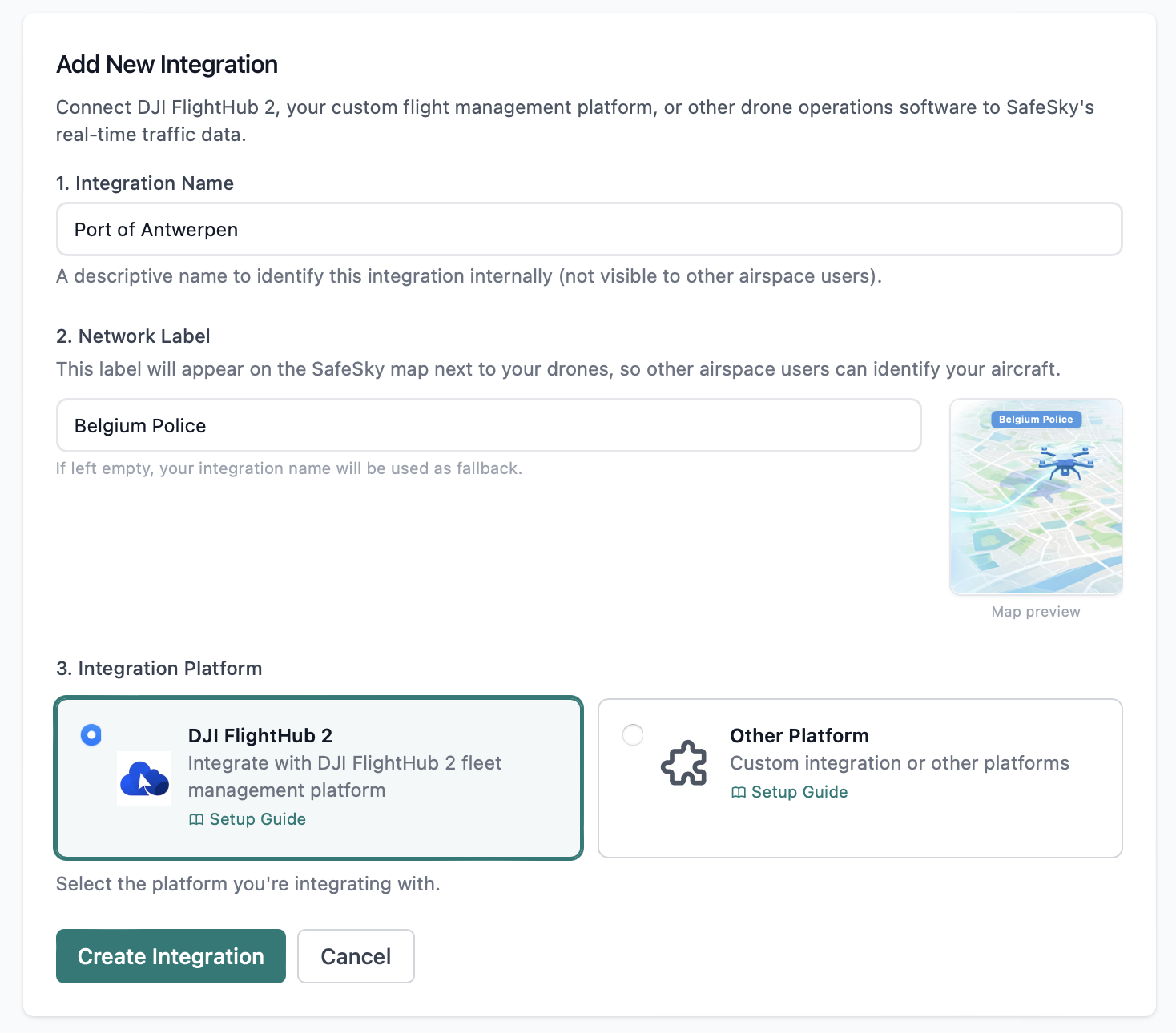
Task: Click the Integration Name input field
Action: [x=589, y=229]
